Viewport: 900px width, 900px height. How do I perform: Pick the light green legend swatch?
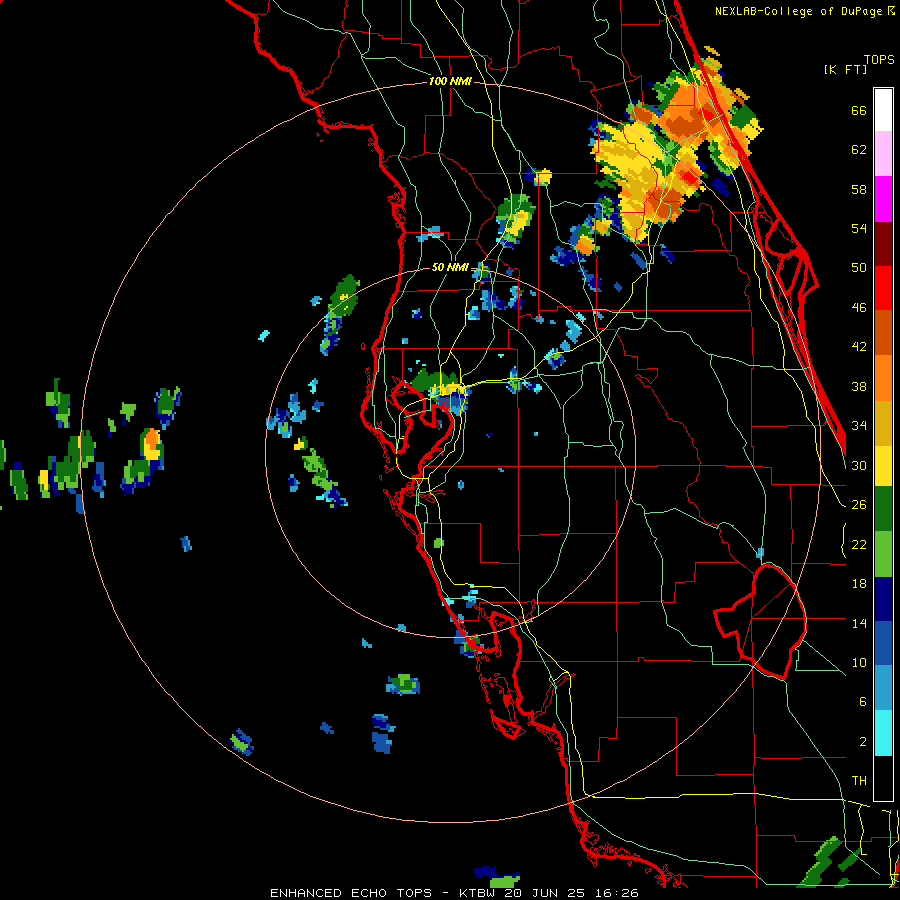click(883, 554)
